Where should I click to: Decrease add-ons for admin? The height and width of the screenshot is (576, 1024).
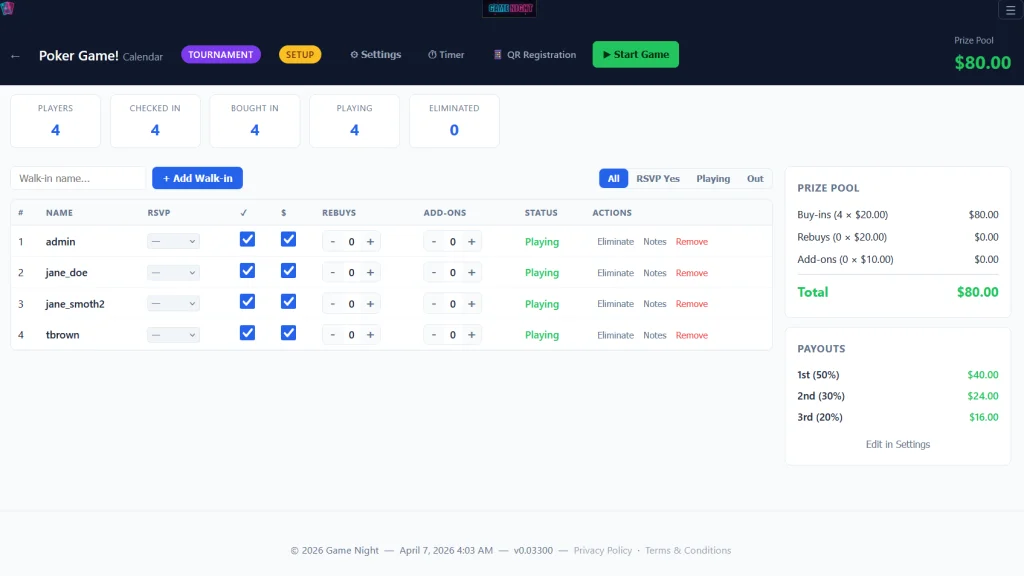[x=434, y=242]
